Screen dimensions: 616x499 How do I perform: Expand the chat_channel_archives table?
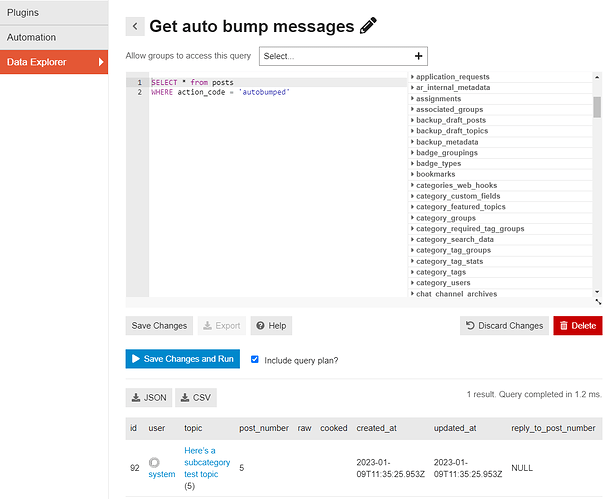pos(500,293)
